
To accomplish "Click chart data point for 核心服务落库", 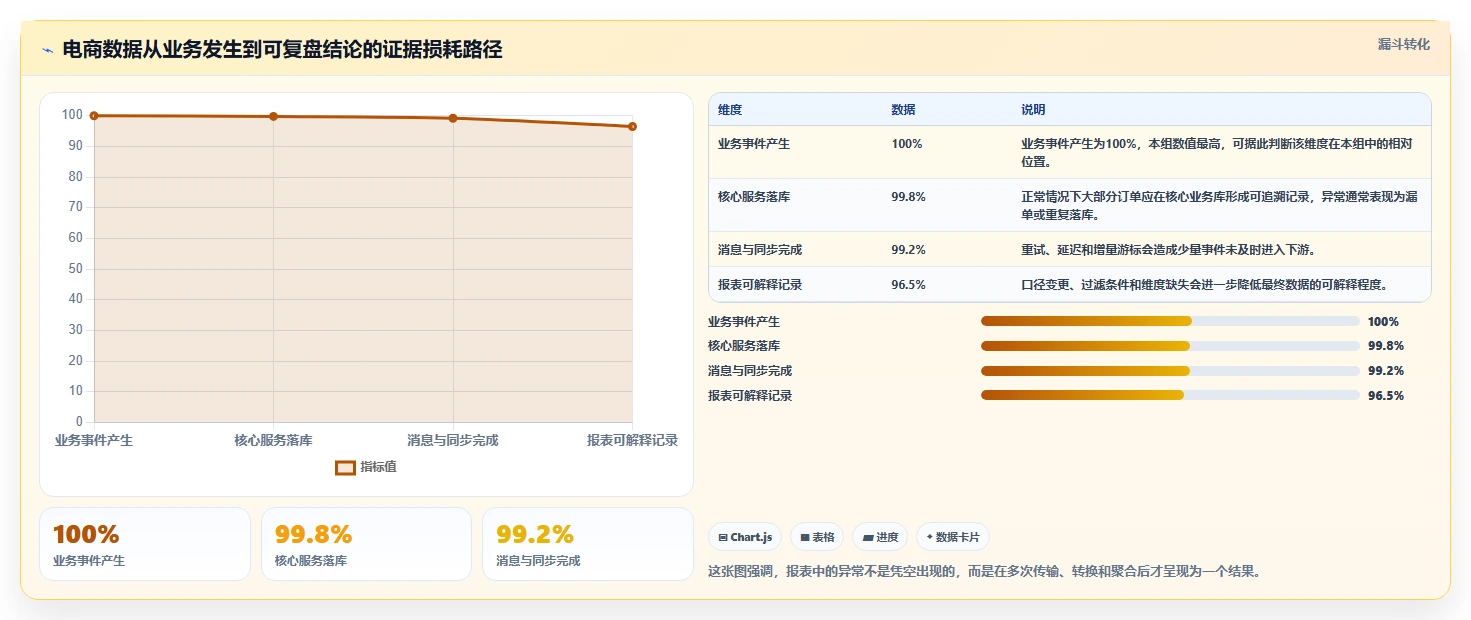I will pyautogui.click(x=273, y=117).
